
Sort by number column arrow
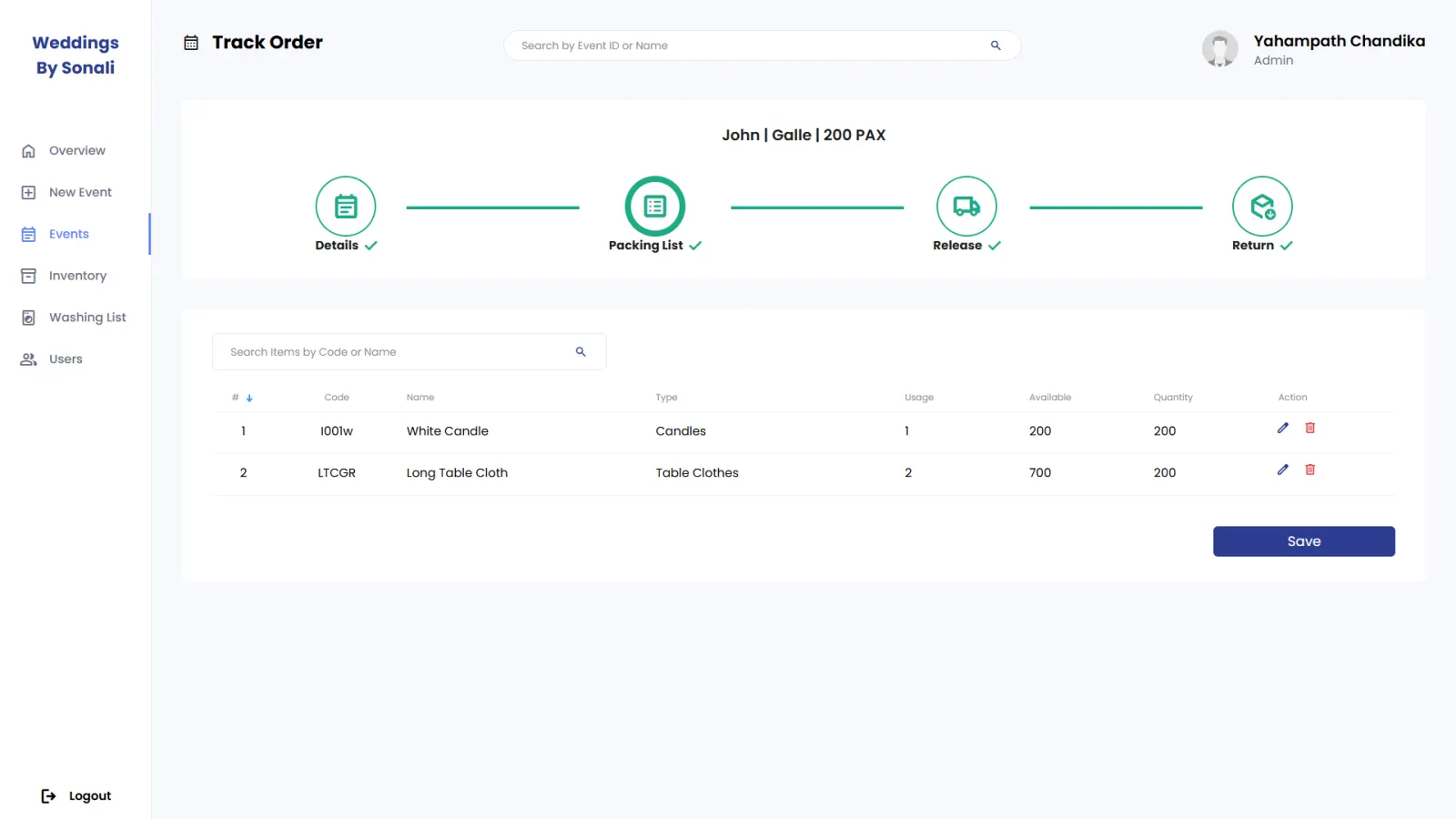coord(249,398)
